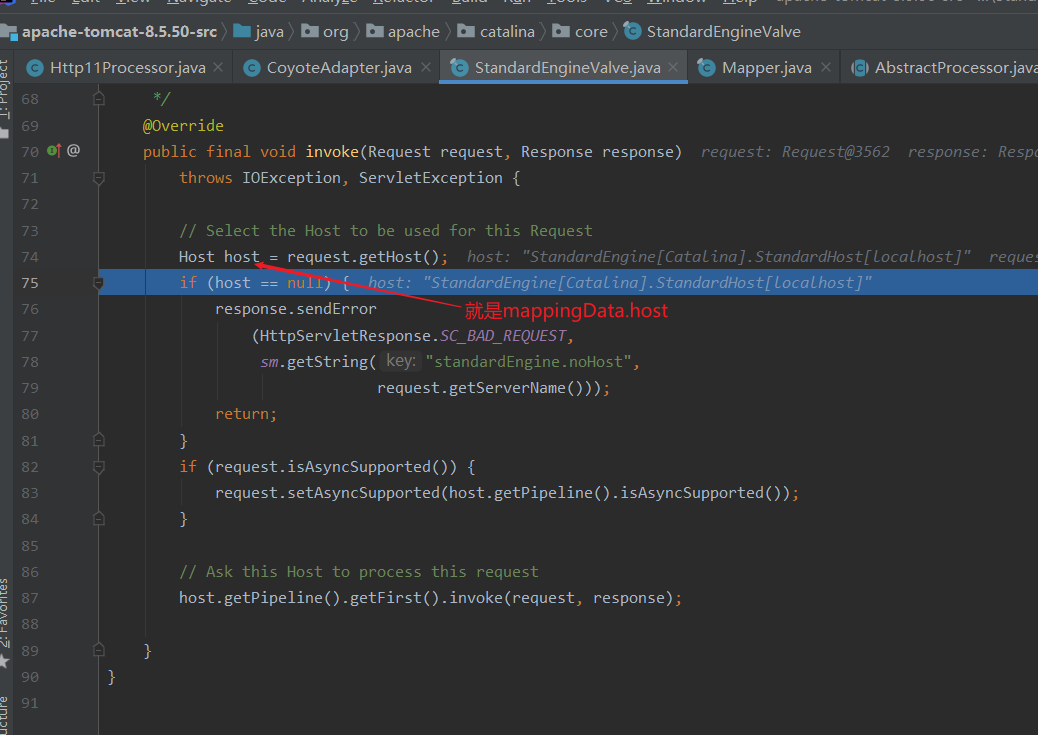Click the @ annotation gutter icon on line 70
Image resolution: width=1038 pixels, height=735 pixels.
73,151
